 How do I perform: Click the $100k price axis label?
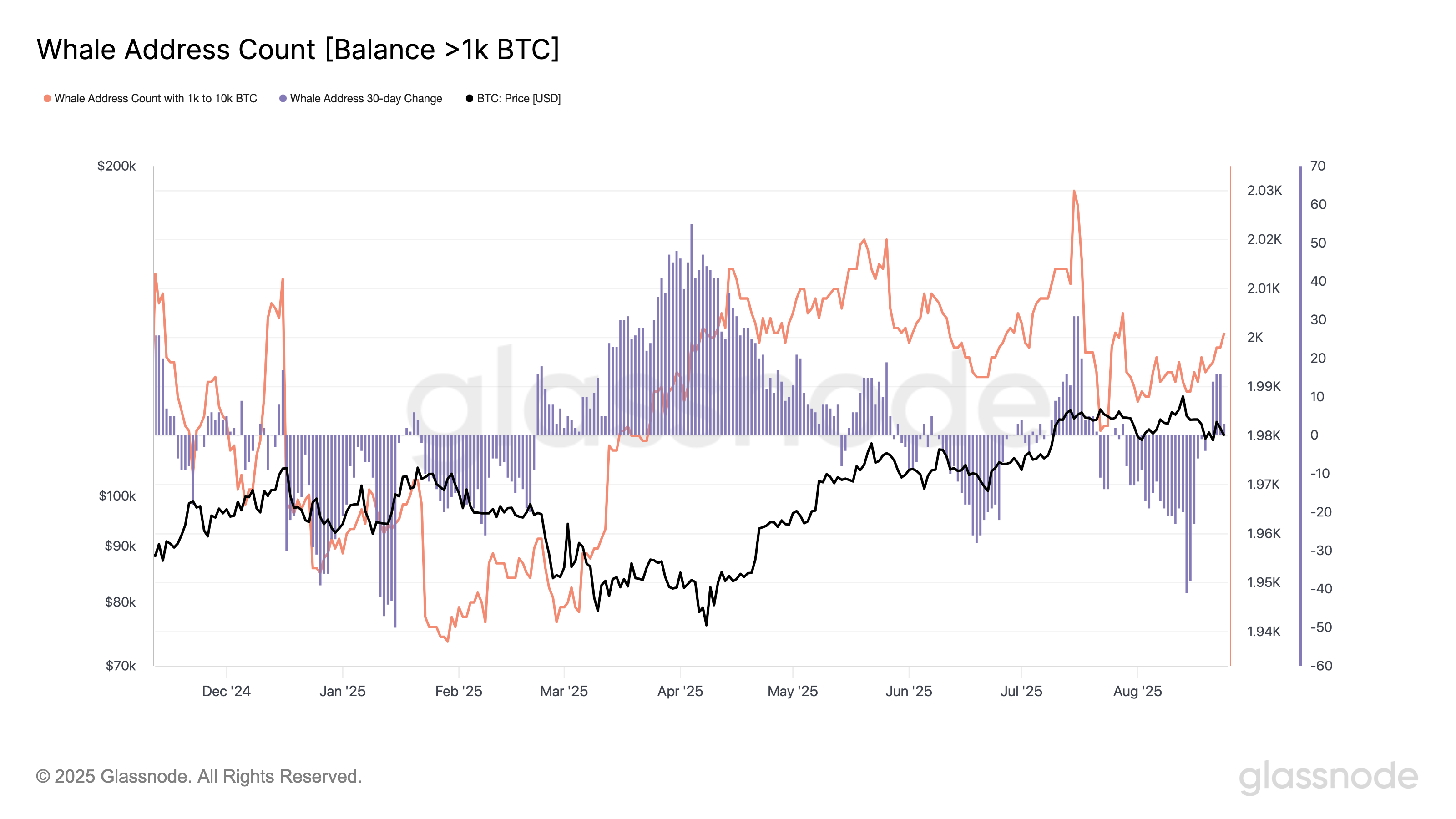(x=117, y=496)
